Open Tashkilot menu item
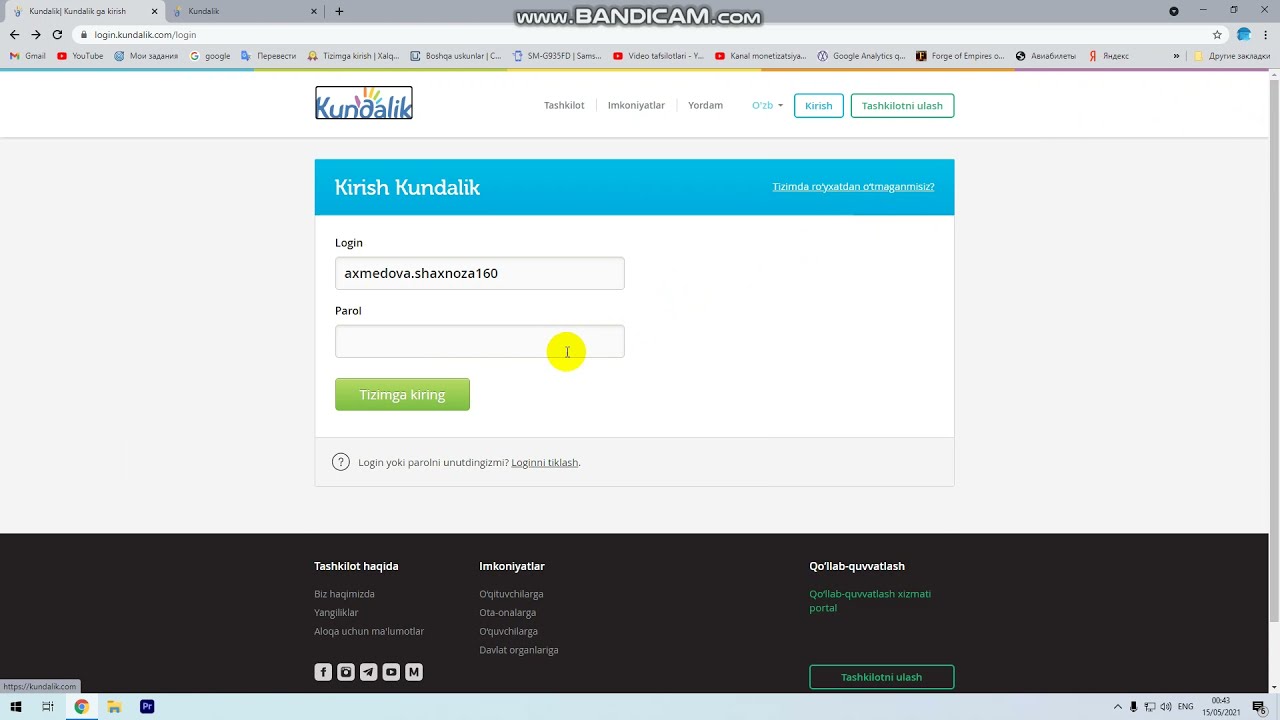The image size is (1280, 720). pos(564,105)
